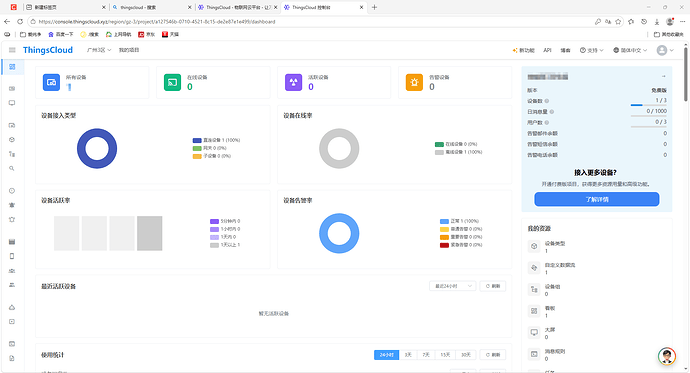The height and width of the screenshot is (373, 690).
Task: Toggle 正常 legend in alarm rate chart
Action: coord(459,221)
